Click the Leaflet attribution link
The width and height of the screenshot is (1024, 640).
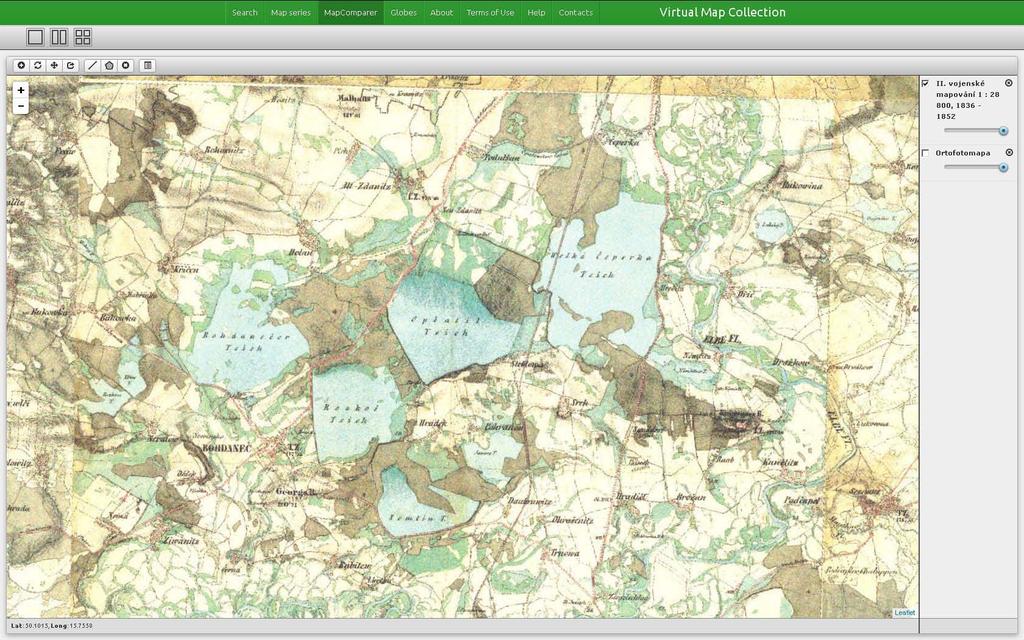pos(904,613)
